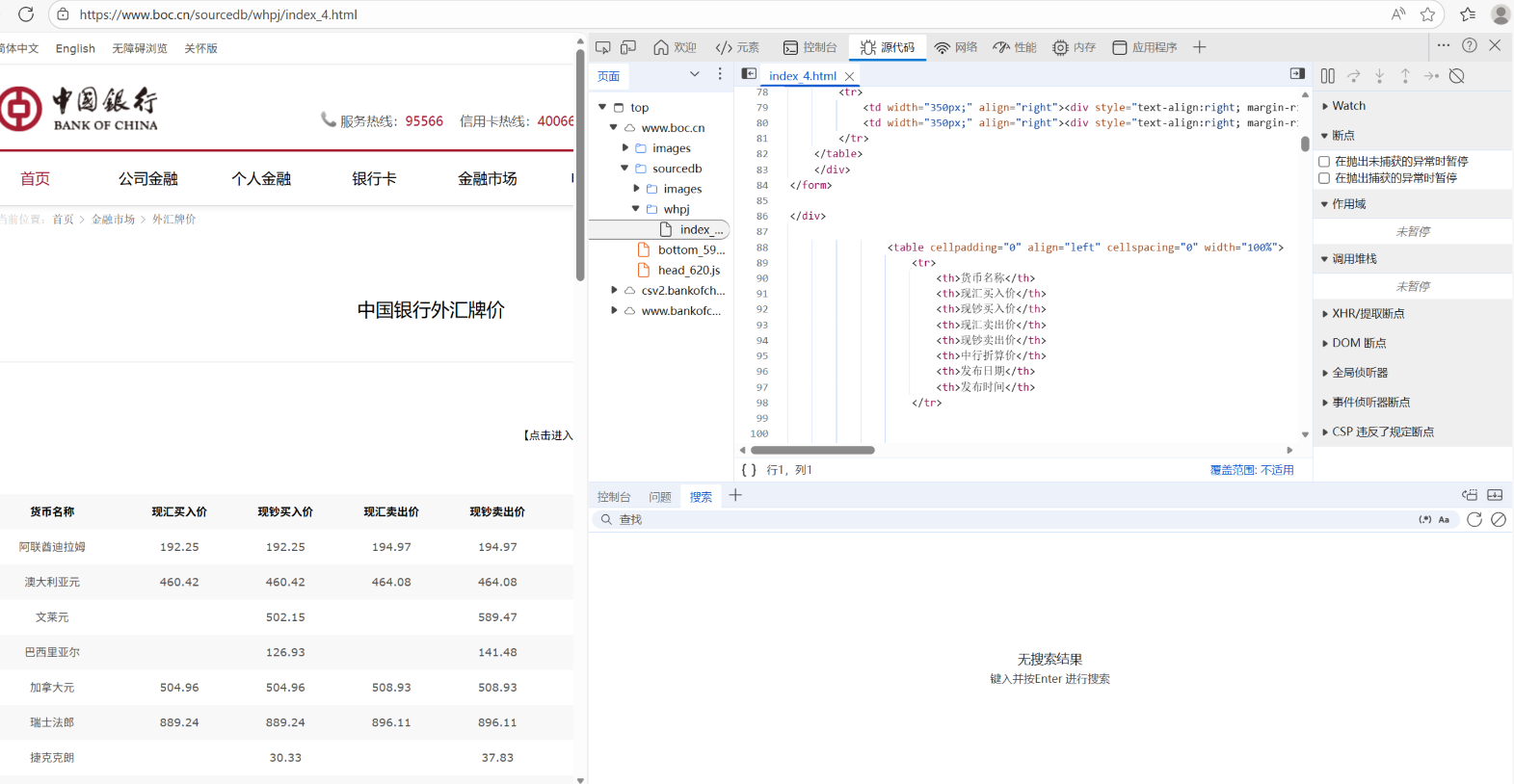This screenshot has width=1514, height=784.
Task: Open browser favorites list icon
Action: pos(1468,14)
